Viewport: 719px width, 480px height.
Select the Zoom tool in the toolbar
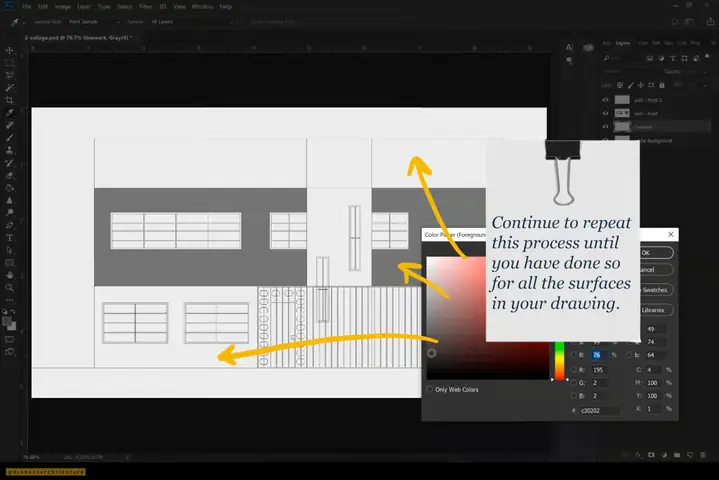click(10, 287)
